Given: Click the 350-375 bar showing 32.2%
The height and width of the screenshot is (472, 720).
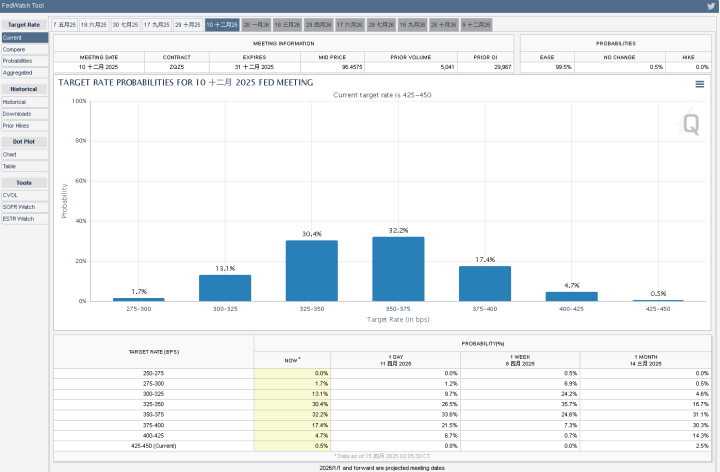Looking at the screenshot, I should point(398,269).
